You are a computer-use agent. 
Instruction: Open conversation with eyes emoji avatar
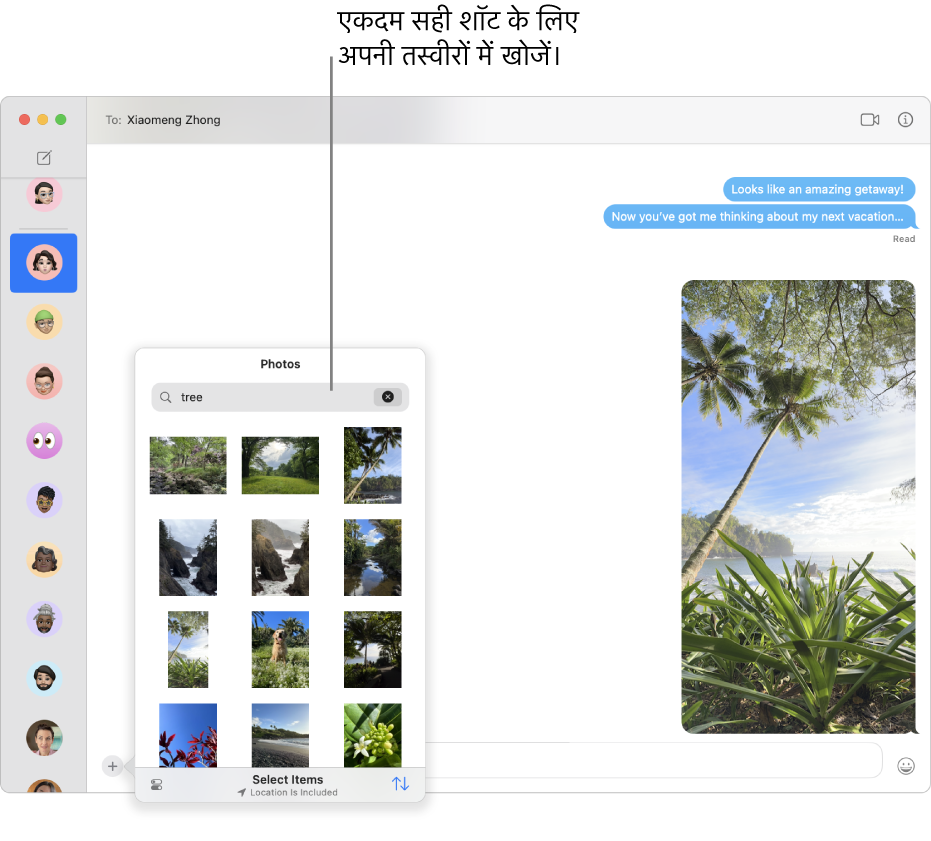coord(44,441)
